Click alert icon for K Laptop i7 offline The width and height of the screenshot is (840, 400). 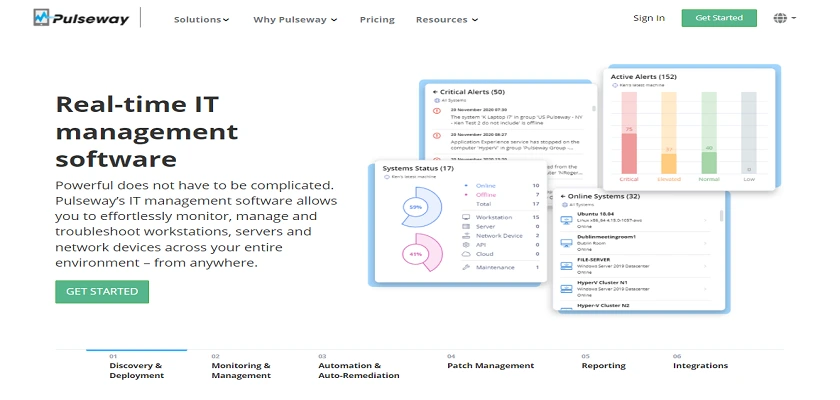(437, 110)
